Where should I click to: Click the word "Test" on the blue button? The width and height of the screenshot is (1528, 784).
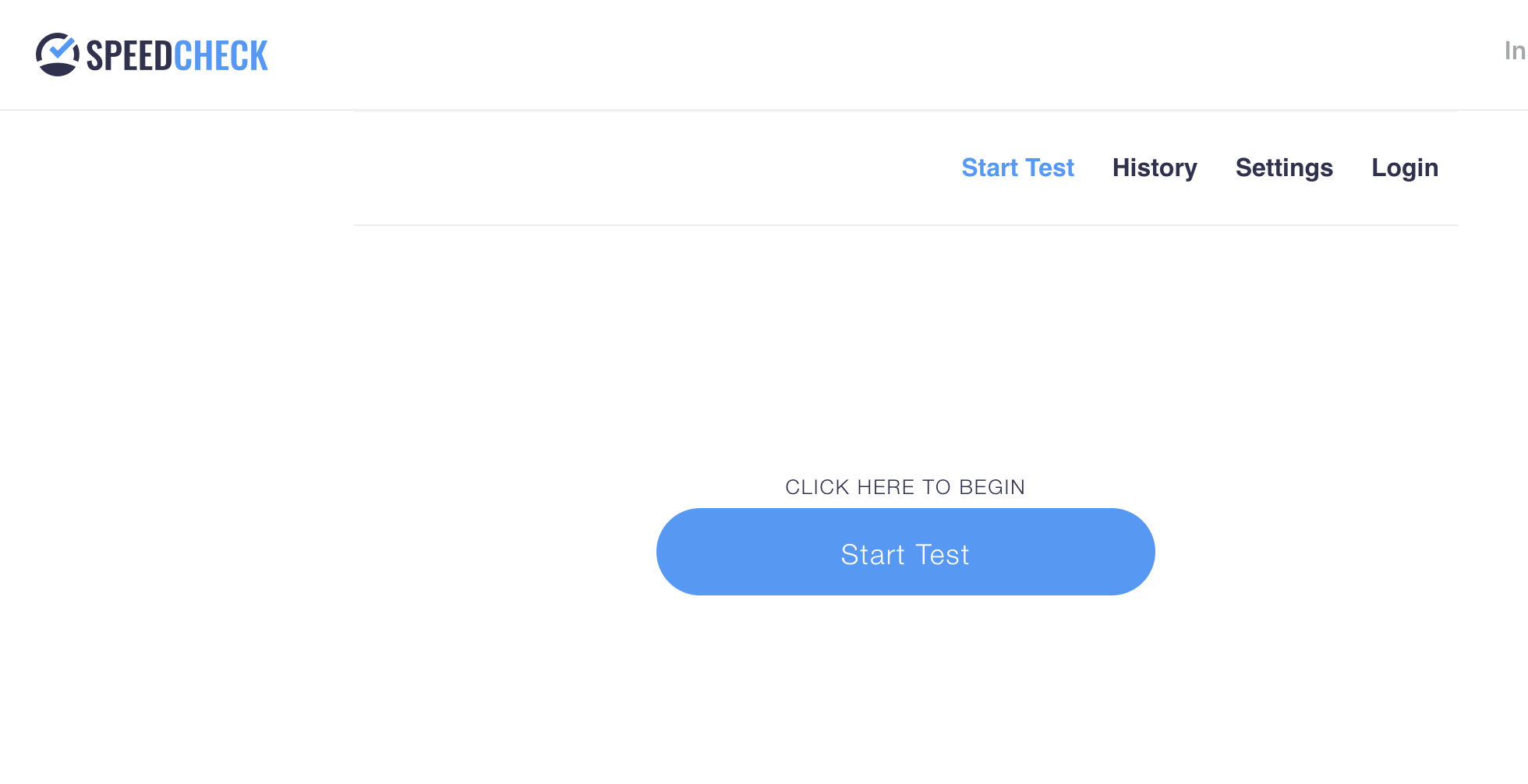943,554
